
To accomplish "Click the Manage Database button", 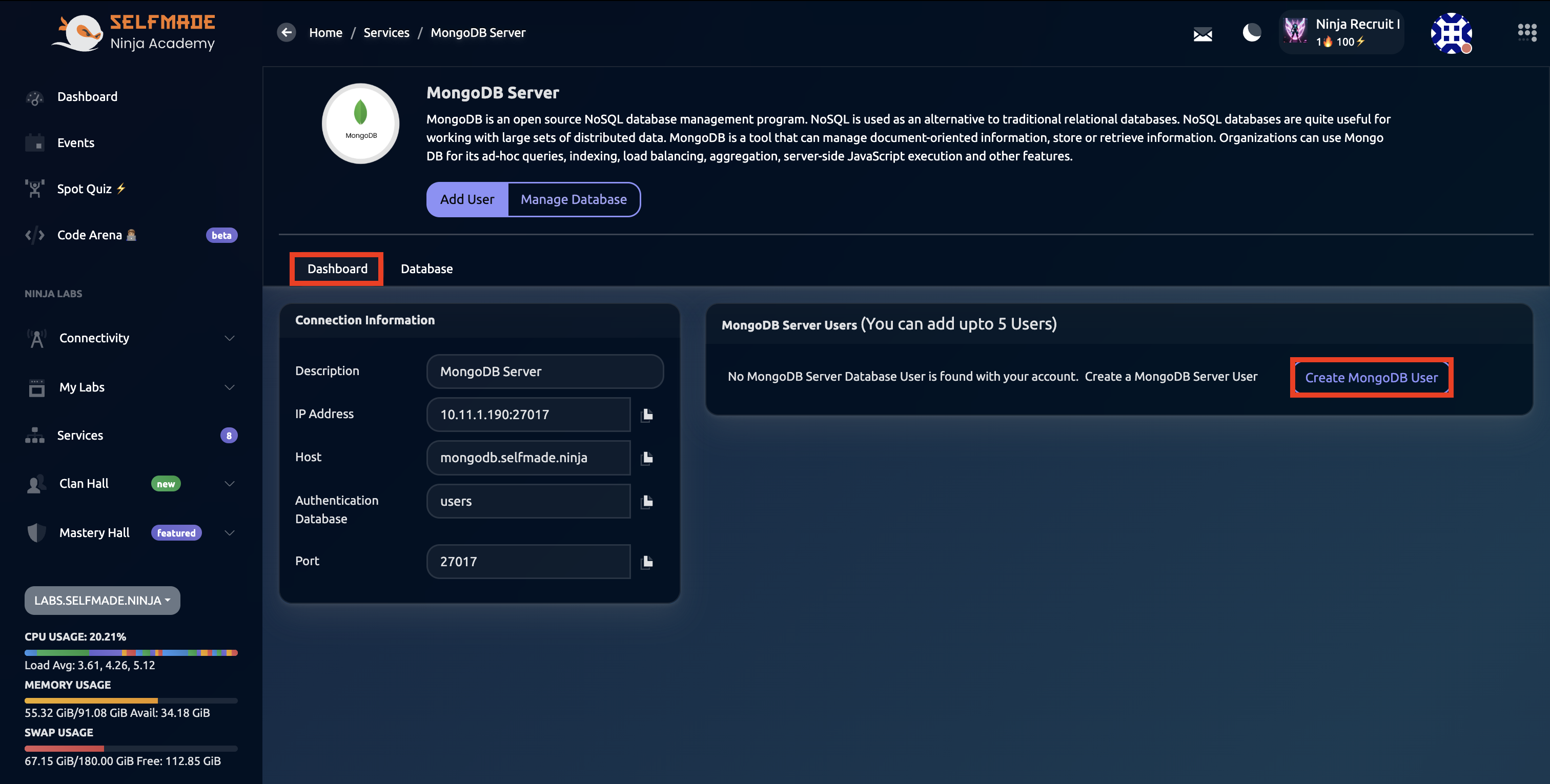I will pos(574,200).
